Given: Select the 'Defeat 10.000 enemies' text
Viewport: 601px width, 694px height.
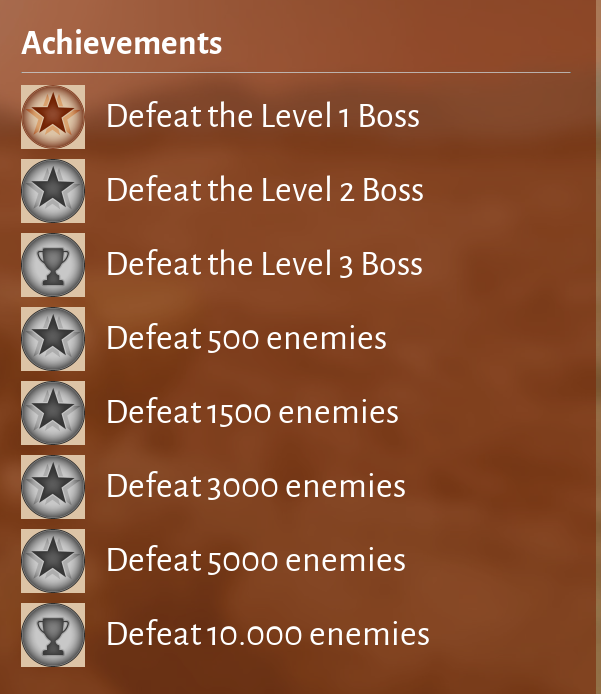Looking at the screenshot, I should 268,634.
